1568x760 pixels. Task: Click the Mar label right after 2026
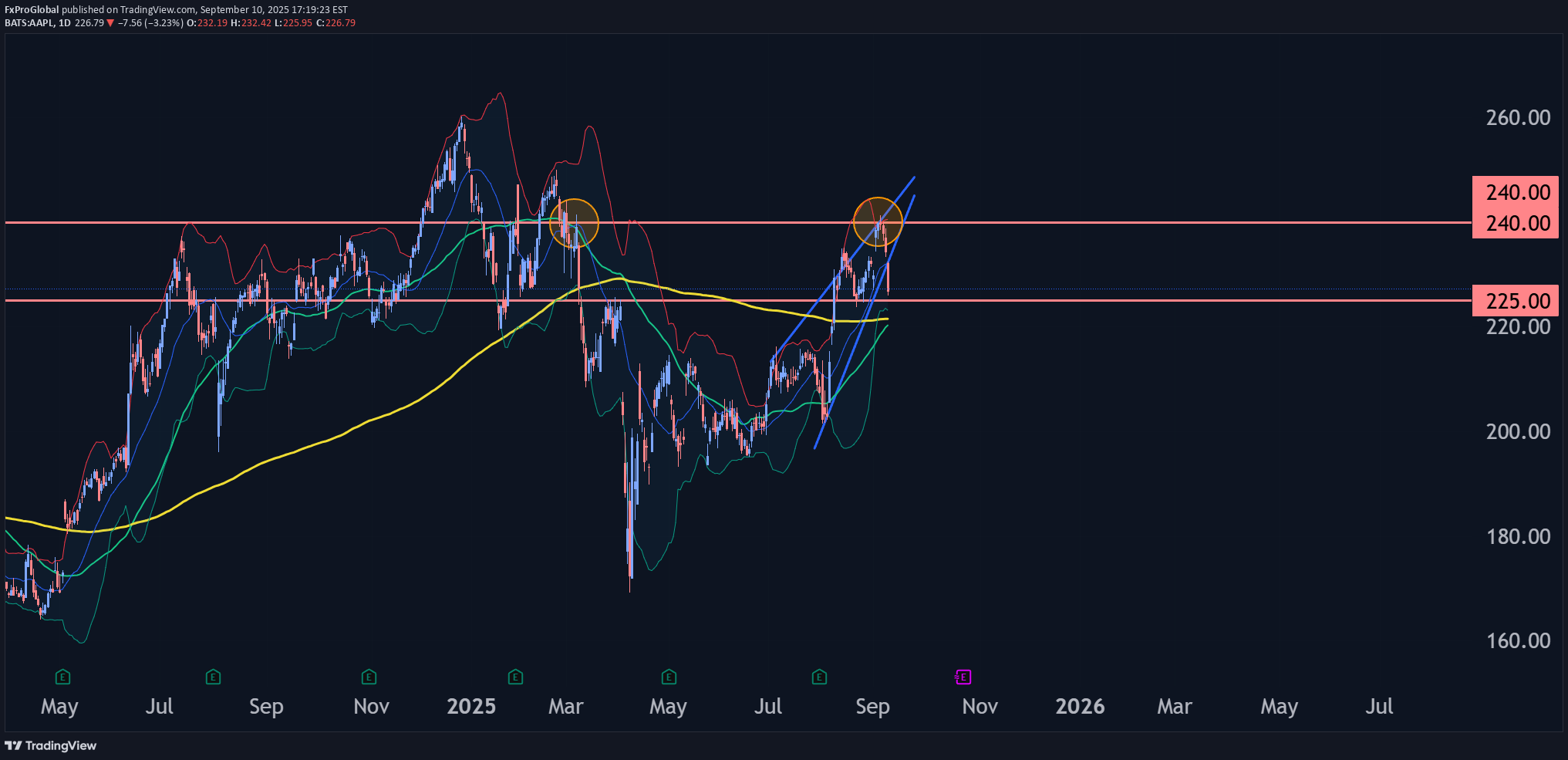[1174, 706]
